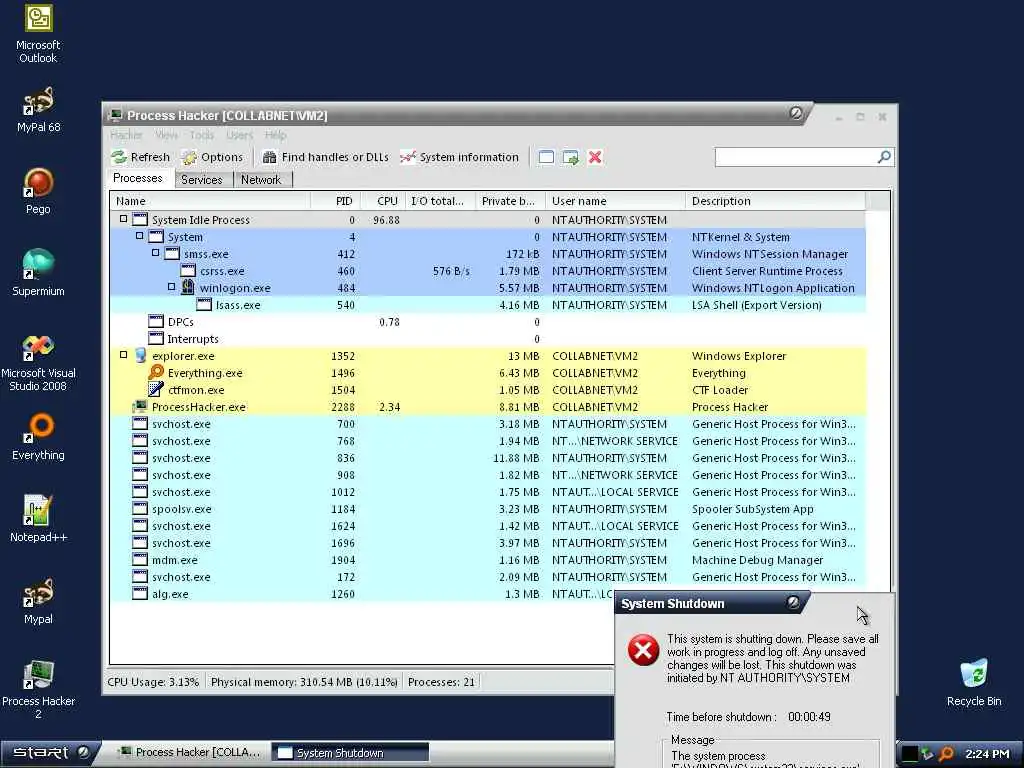The image size is (1024, 768).
Task: Open the Supermium desktop shortcut
Action: pos(38,273)
